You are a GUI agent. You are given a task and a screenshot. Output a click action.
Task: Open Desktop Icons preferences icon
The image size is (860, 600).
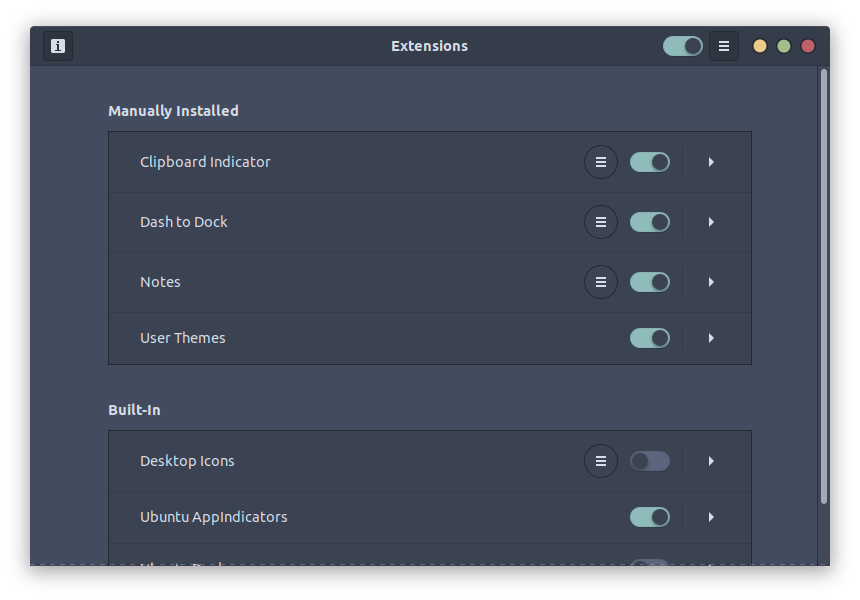tap(601, 461)
